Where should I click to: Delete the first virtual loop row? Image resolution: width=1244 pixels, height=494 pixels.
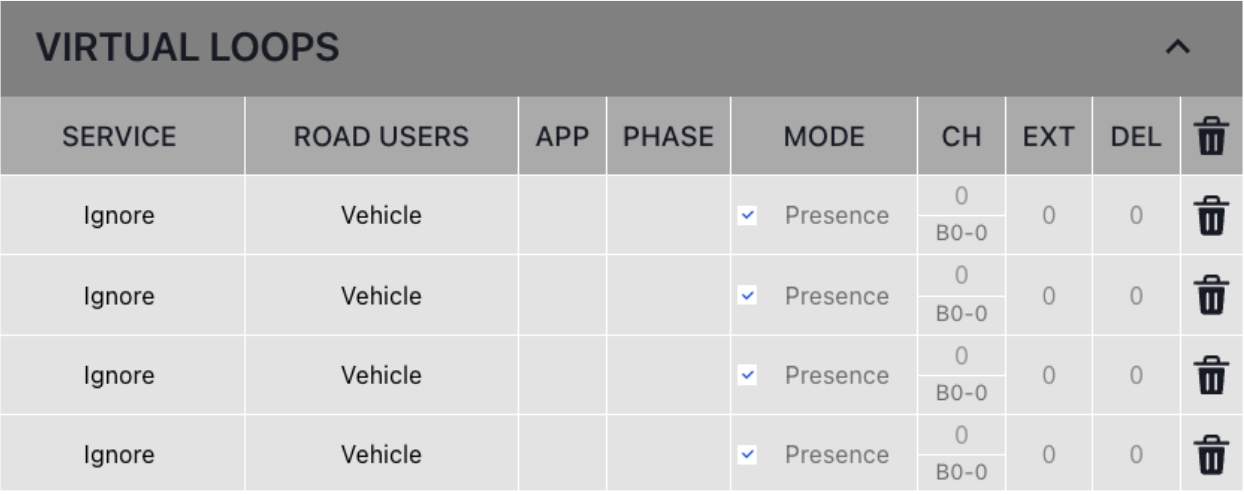point(1211,216)
